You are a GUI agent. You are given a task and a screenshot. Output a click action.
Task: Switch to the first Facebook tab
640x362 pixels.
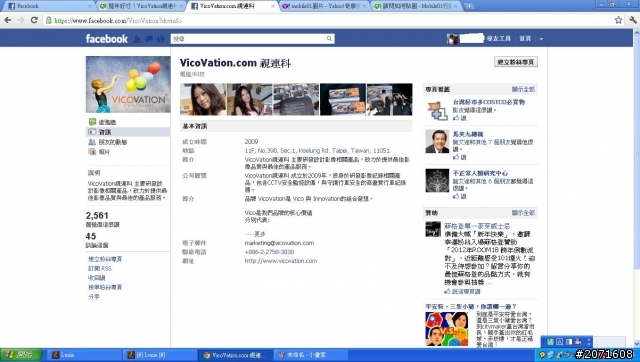48,6
